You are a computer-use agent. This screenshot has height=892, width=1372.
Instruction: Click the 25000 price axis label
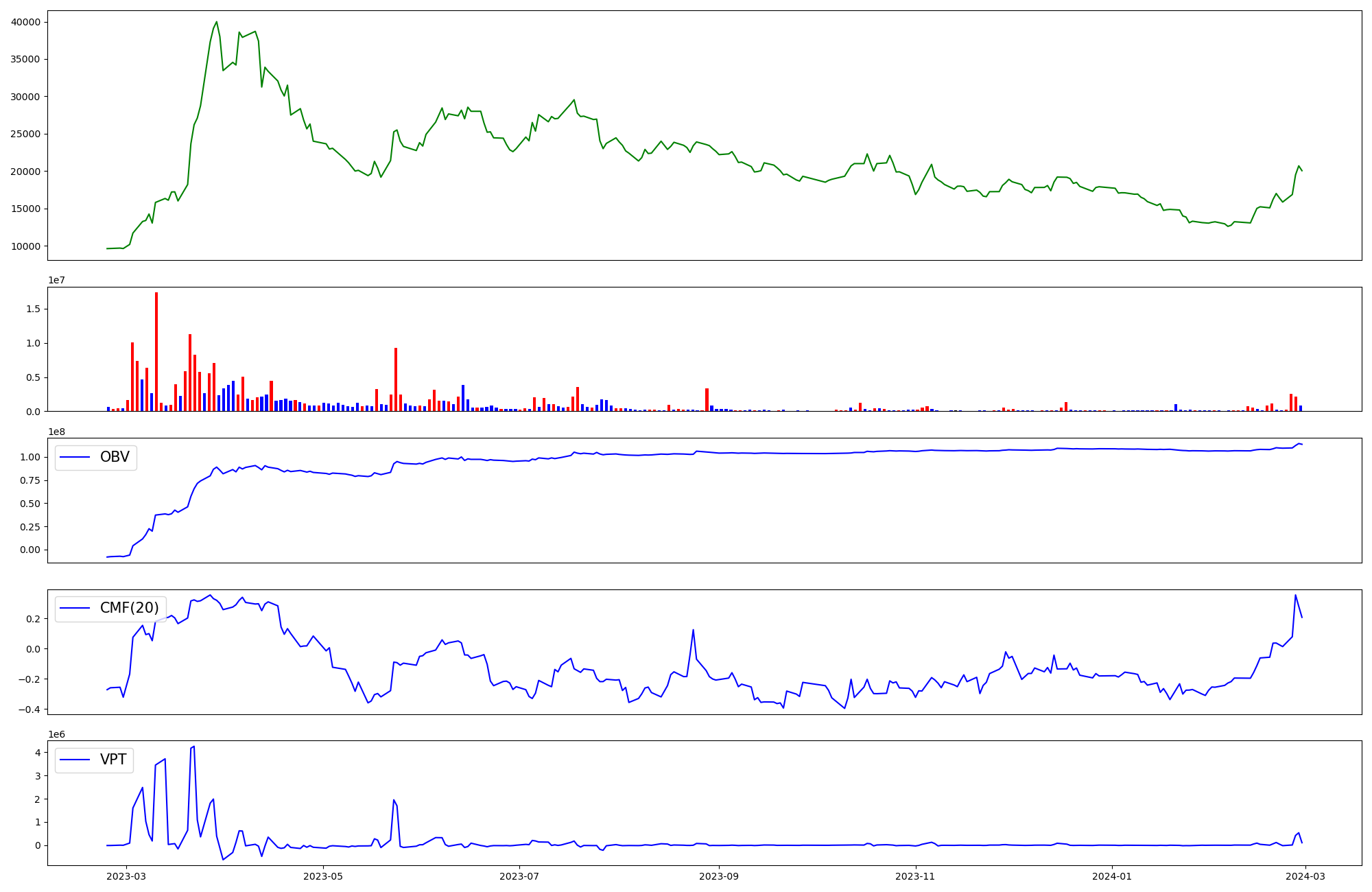[x=25, y=134]
